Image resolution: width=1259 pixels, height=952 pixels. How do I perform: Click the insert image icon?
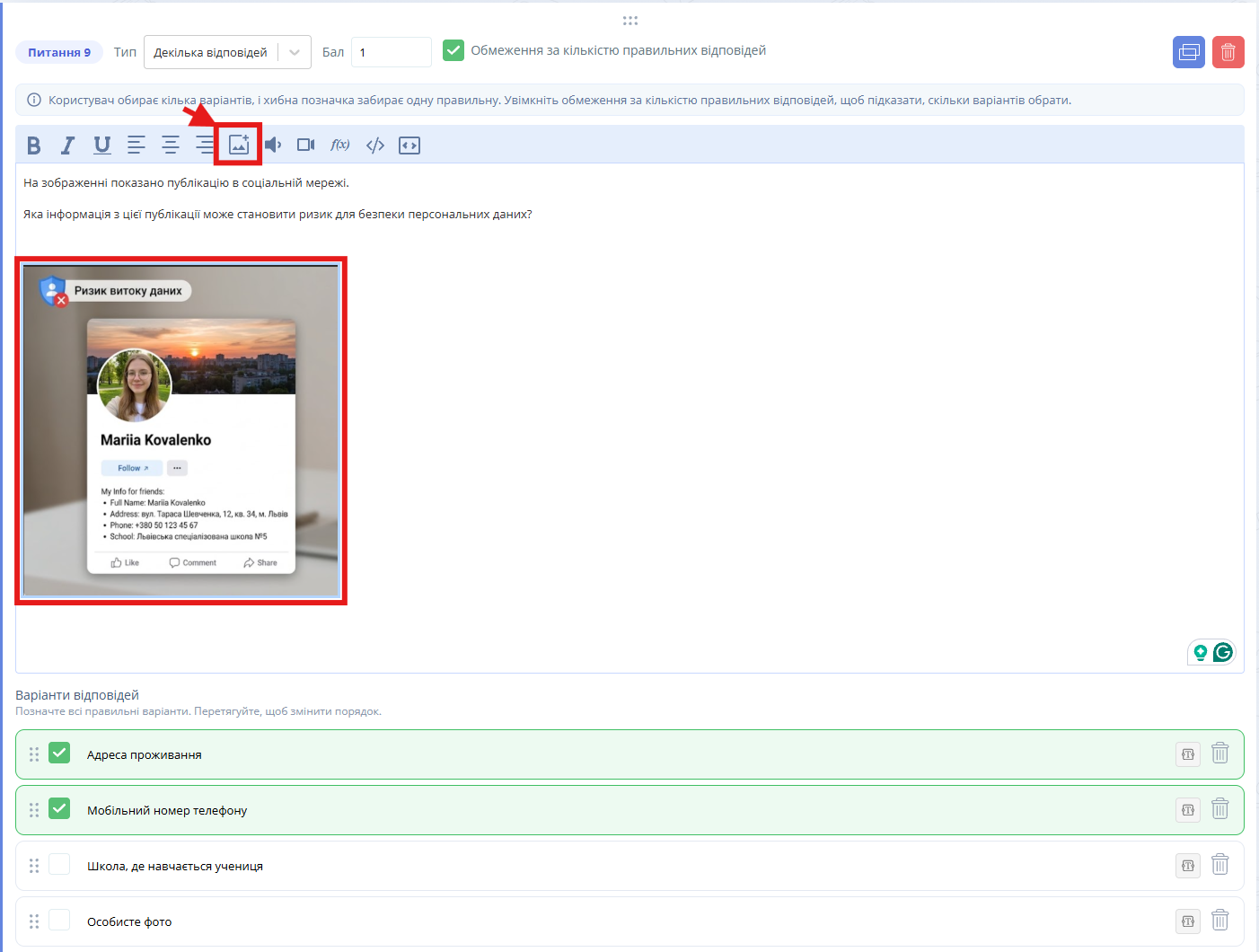coord(239,145)
